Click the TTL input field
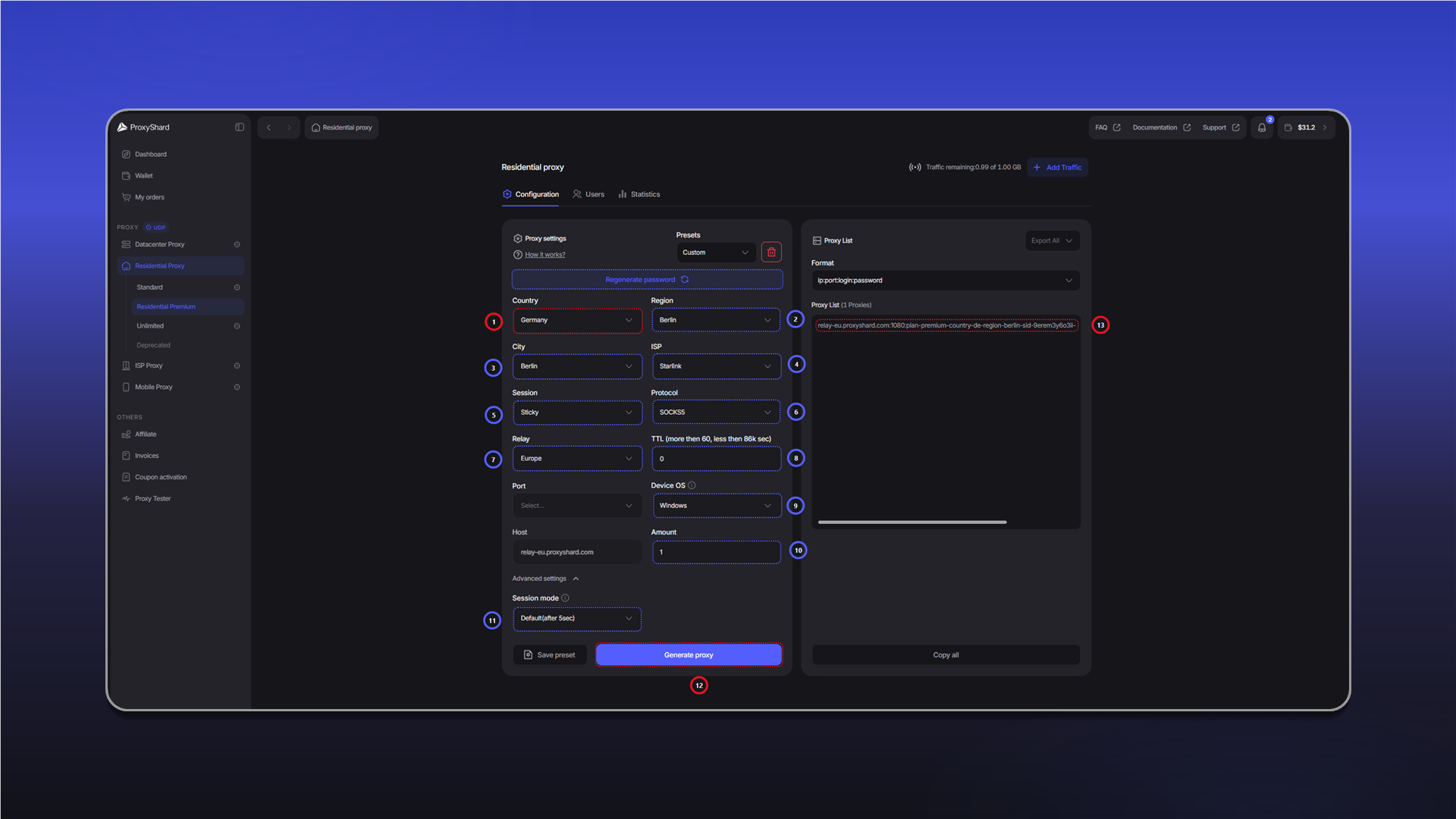1456x819 pixels. 716,459
